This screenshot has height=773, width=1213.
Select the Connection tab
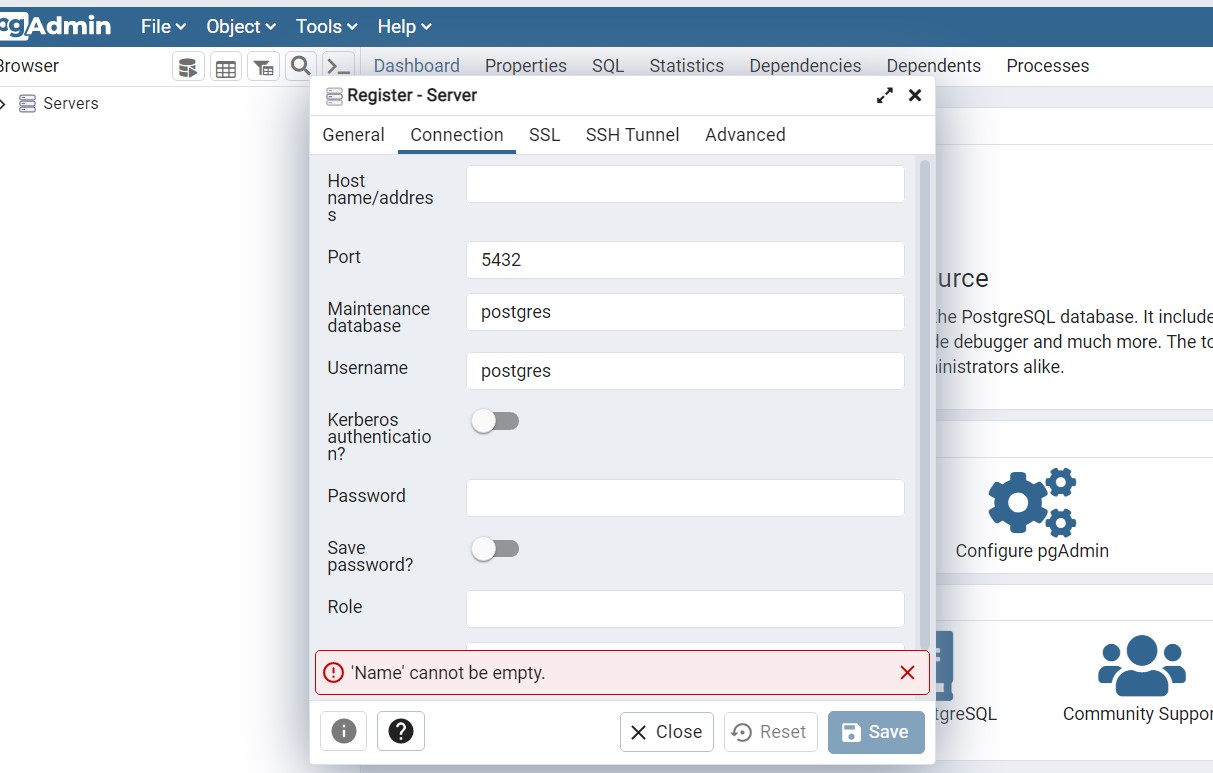(457, 135)
